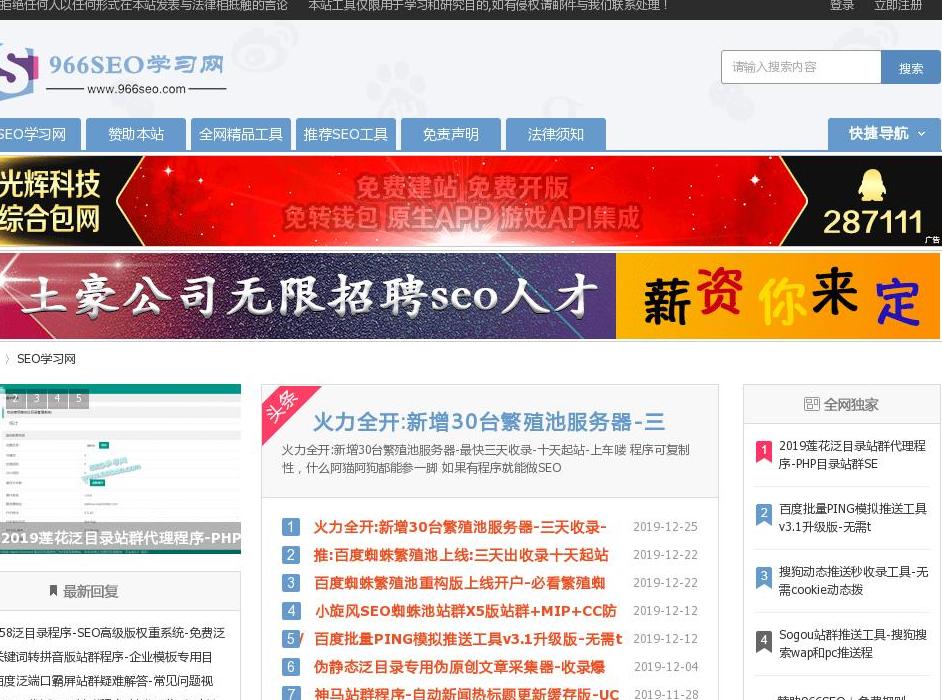Click number 6 badge in article list

point(291,666)
